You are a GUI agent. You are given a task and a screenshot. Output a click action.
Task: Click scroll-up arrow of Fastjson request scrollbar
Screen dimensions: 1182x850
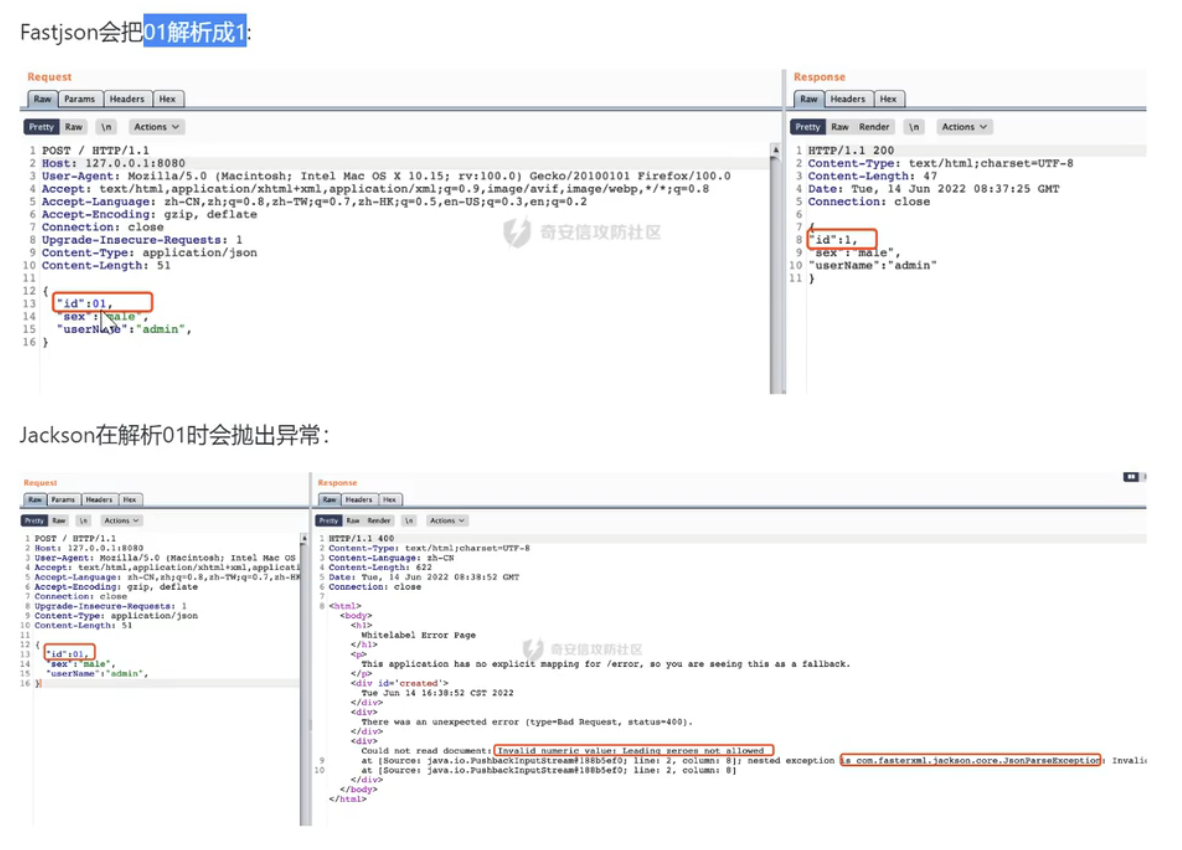[776, 151]
